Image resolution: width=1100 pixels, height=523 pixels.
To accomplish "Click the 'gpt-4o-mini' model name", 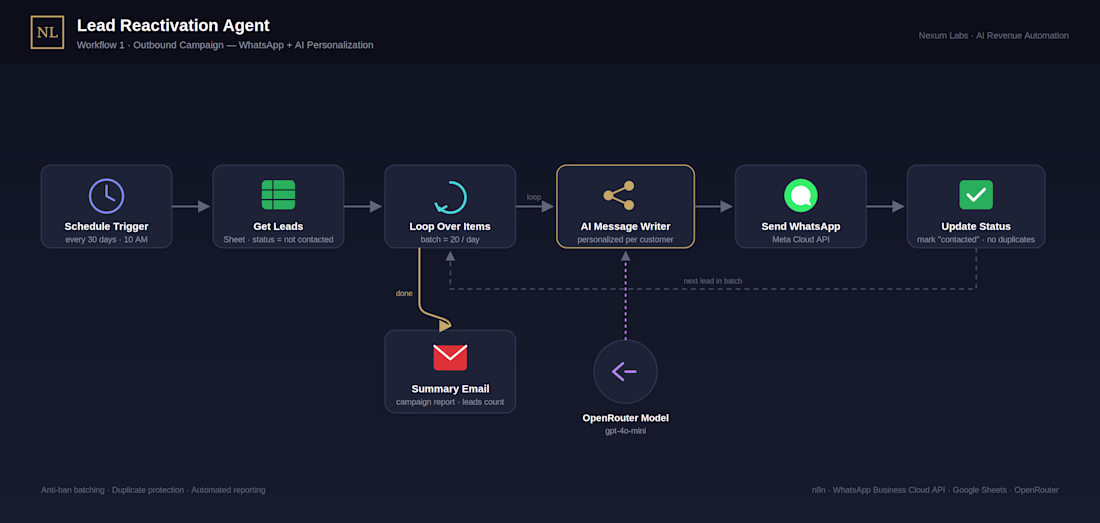I will click(625, 431).
